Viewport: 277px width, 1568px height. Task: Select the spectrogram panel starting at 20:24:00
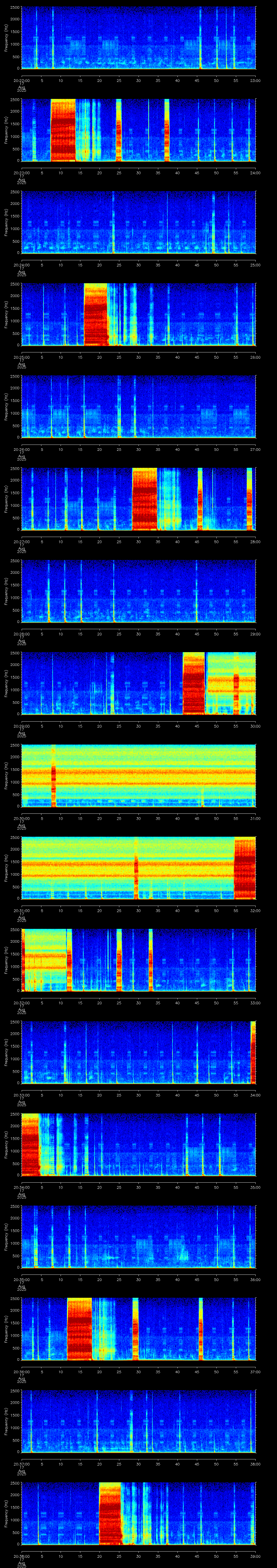coord(138,222)
